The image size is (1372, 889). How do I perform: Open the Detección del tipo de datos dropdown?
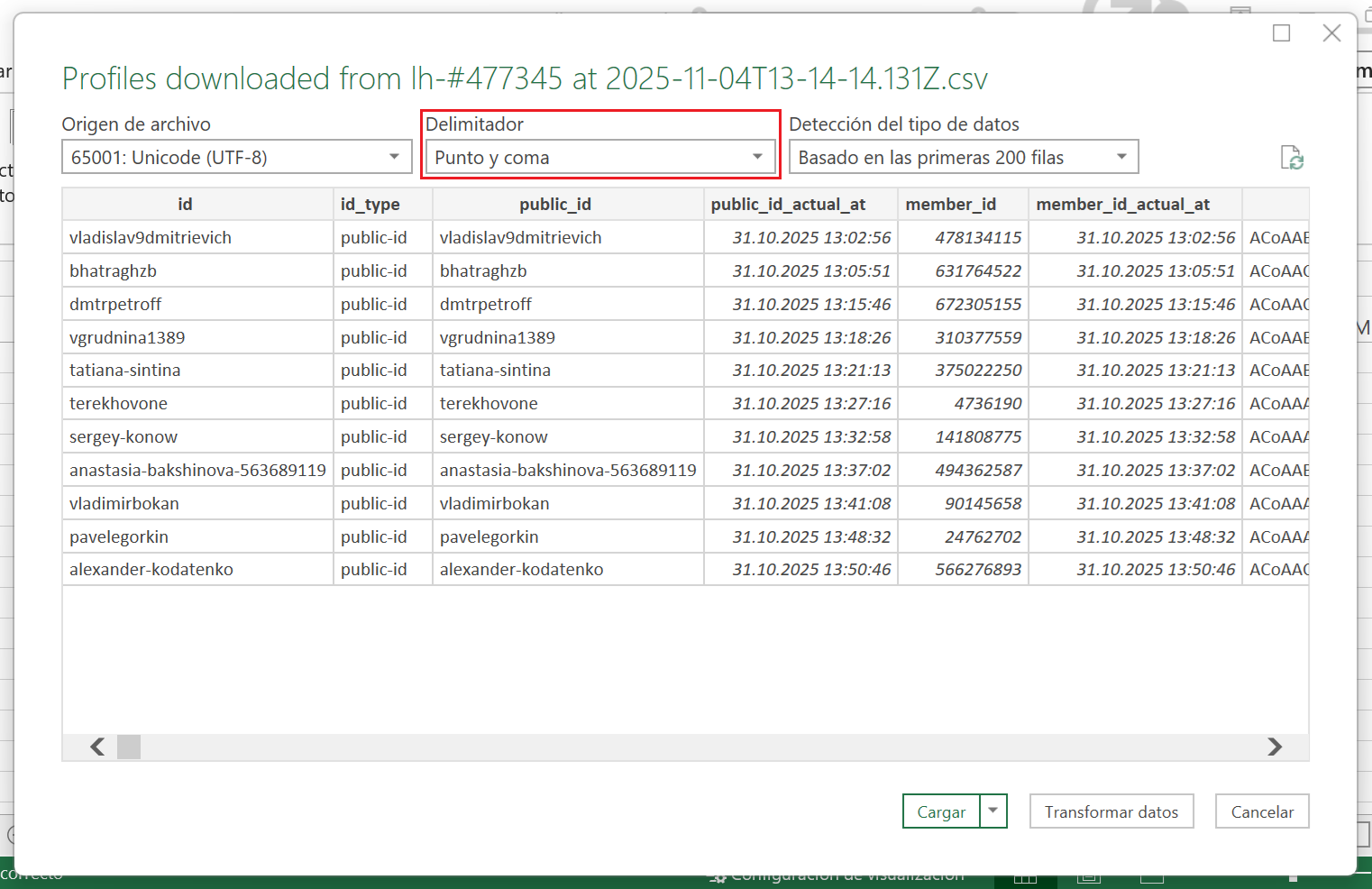pos(963,157)
